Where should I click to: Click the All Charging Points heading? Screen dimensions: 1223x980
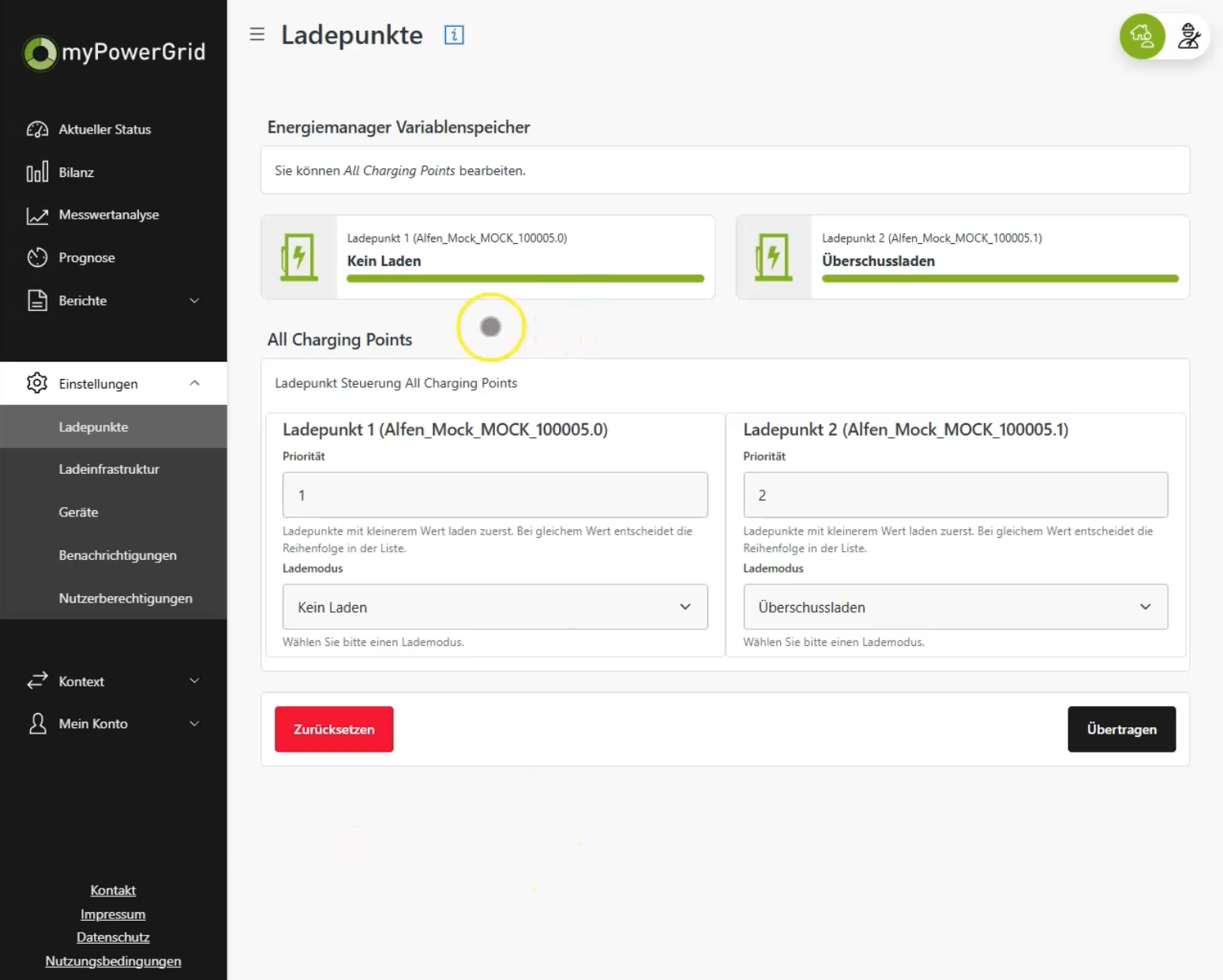tap(340, 340)
